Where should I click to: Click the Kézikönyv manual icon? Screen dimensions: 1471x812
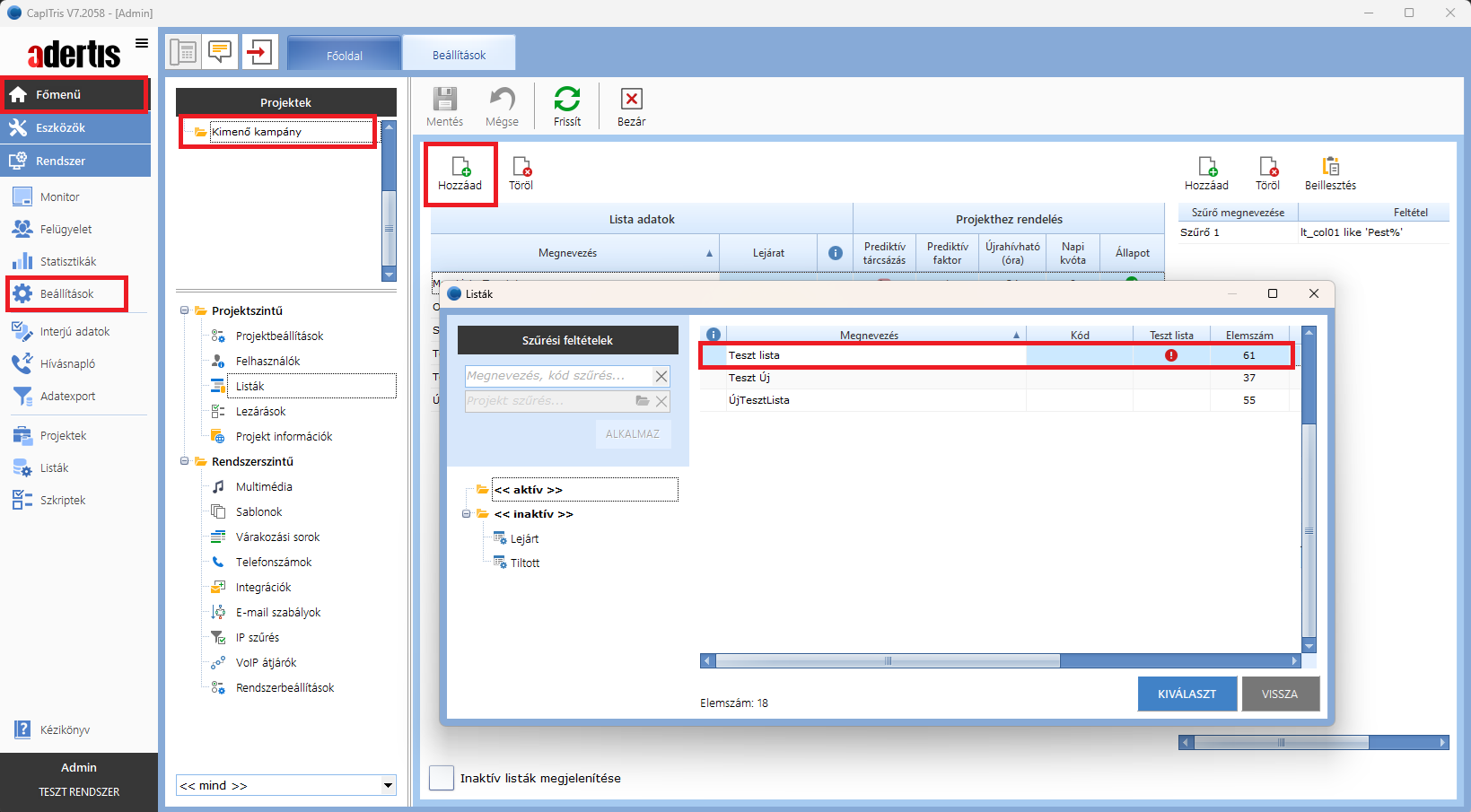(22, 729)
